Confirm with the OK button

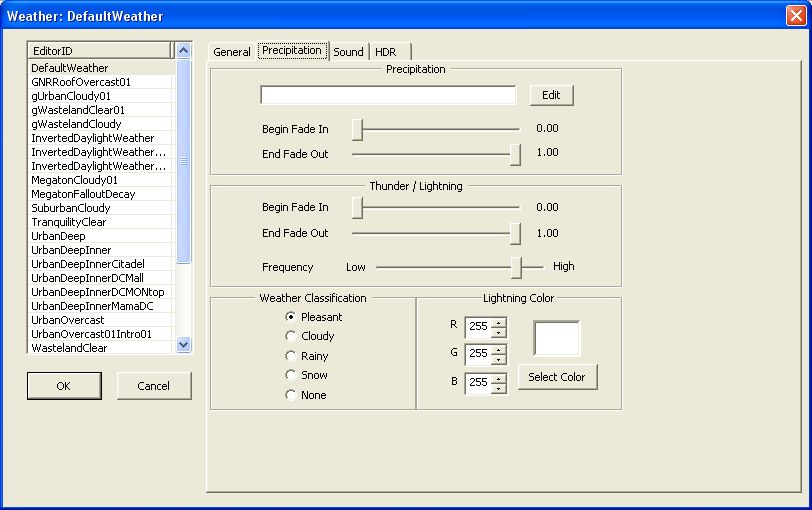point(64,386)
